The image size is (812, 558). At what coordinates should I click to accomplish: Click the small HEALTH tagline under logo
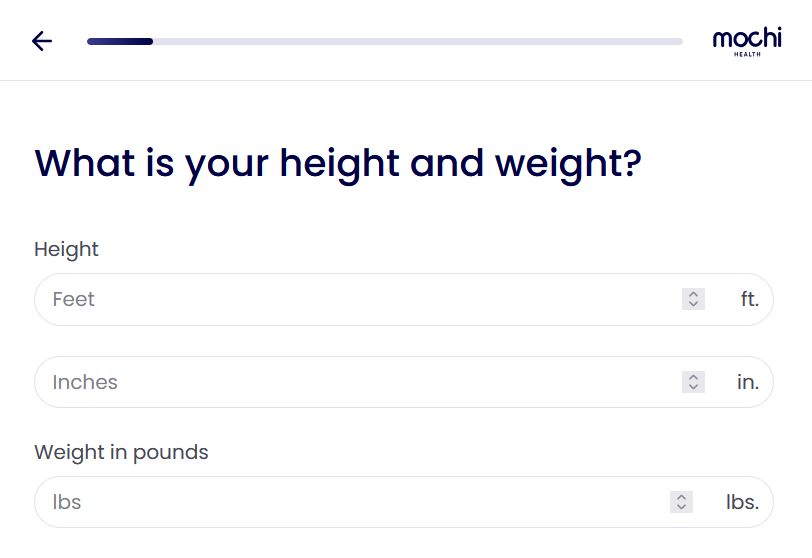pos(747,54)
